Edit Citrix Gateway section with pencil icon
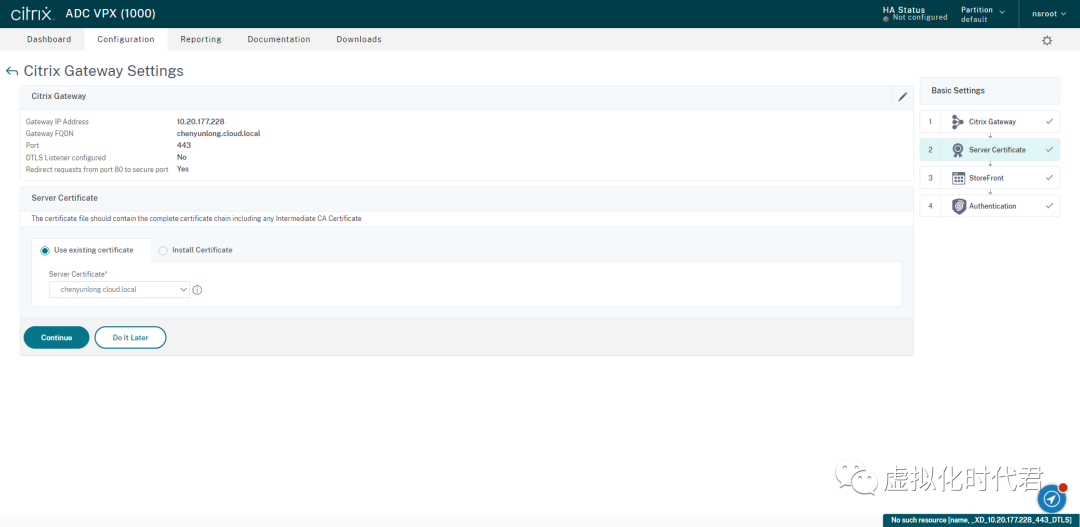Image resolution: width=1080 pixels, height=527 pixels. [902, 96]
